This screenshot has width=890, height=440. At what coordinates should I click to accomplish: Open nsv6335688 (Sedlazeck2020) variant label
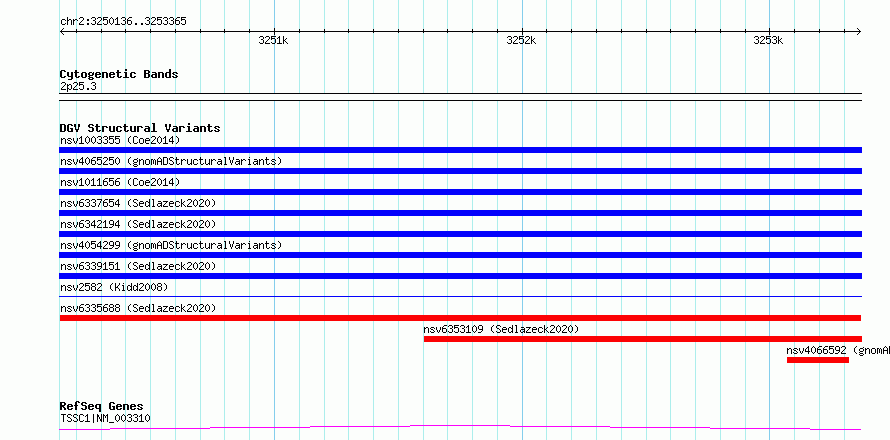[x=138, y=308]
